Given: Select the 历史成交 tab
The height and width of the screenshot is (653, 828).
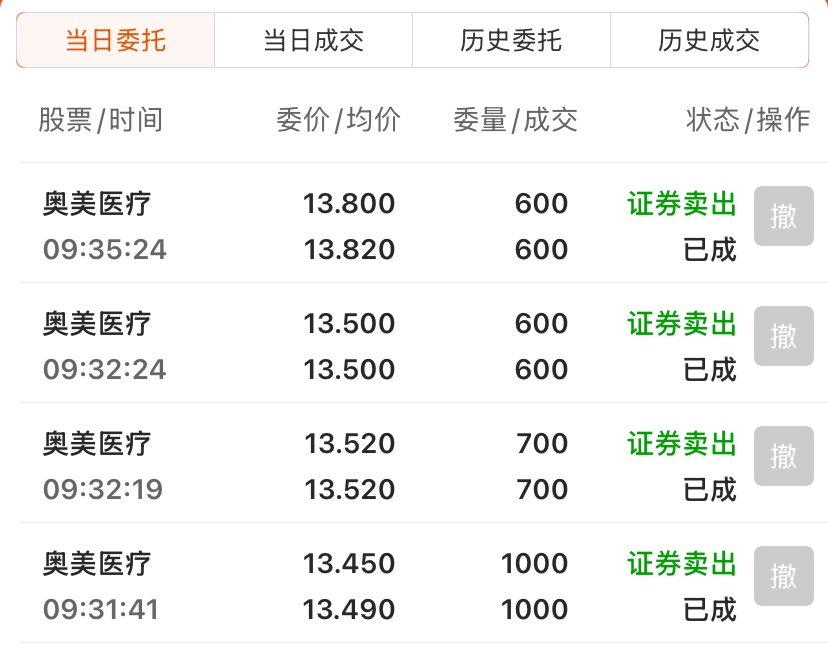Looking at the screenshot, I should 709,40.
